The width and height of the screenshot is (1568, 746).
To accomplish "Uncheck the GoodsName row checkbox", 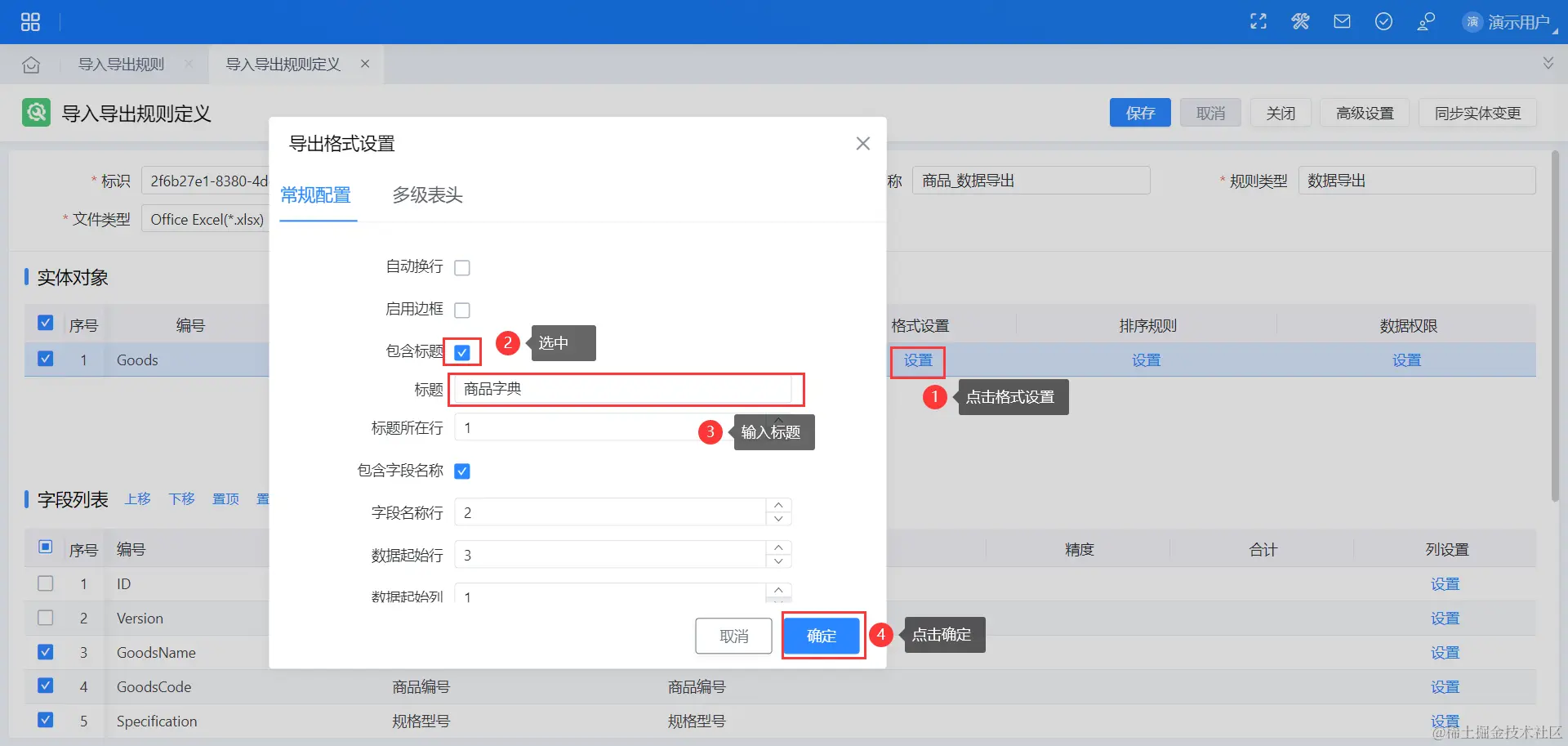I will coord(46,652).
